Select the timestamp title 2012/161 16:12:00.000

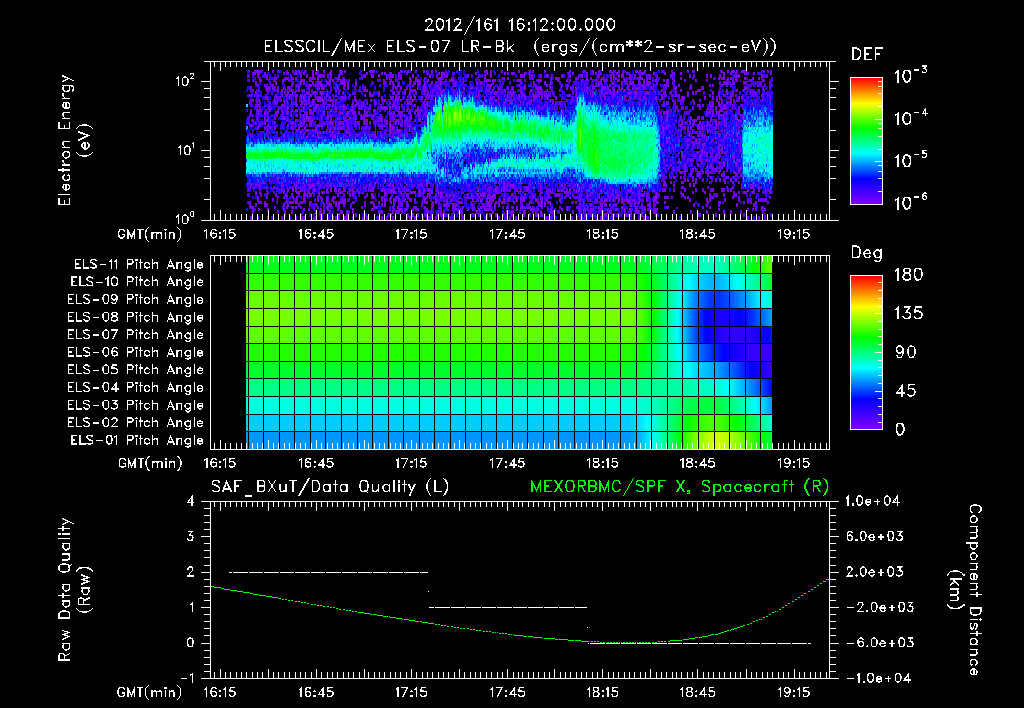(520, 25)
